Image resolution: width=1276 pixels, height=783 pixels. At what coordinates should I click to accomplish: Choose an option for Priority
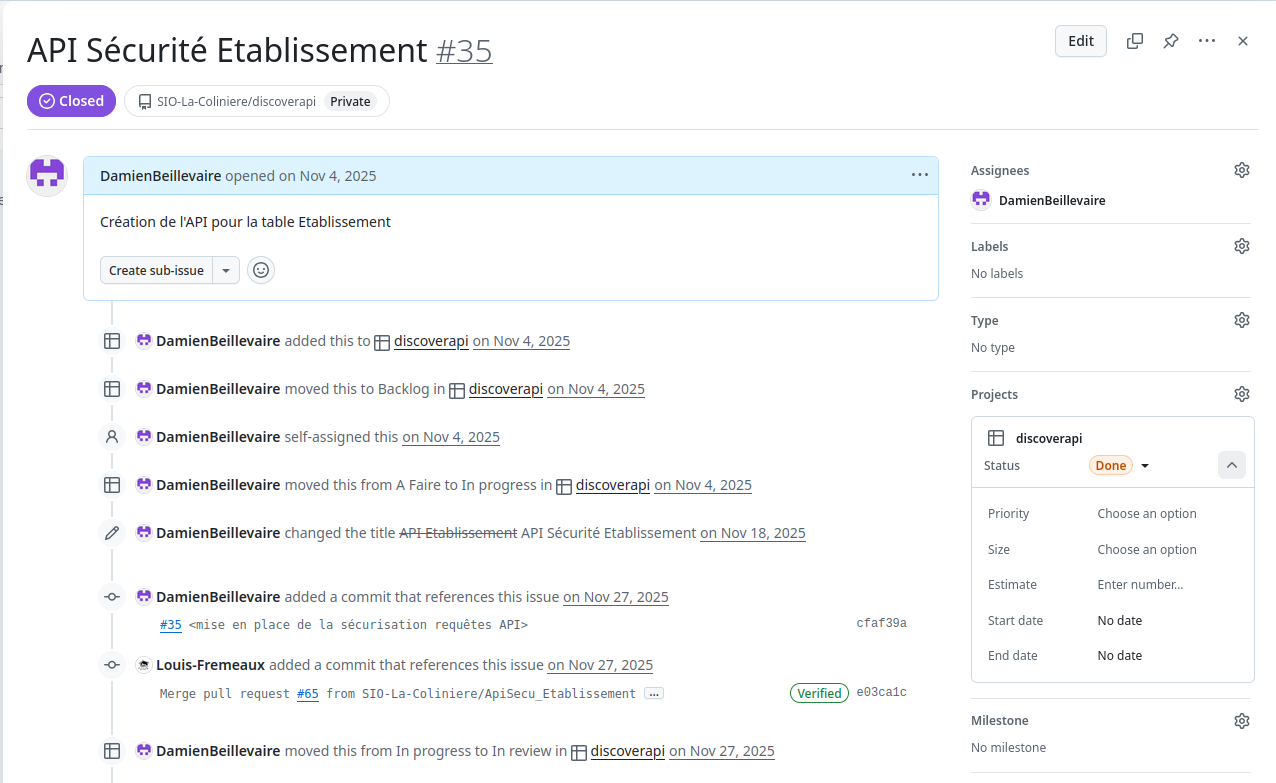1147,513
